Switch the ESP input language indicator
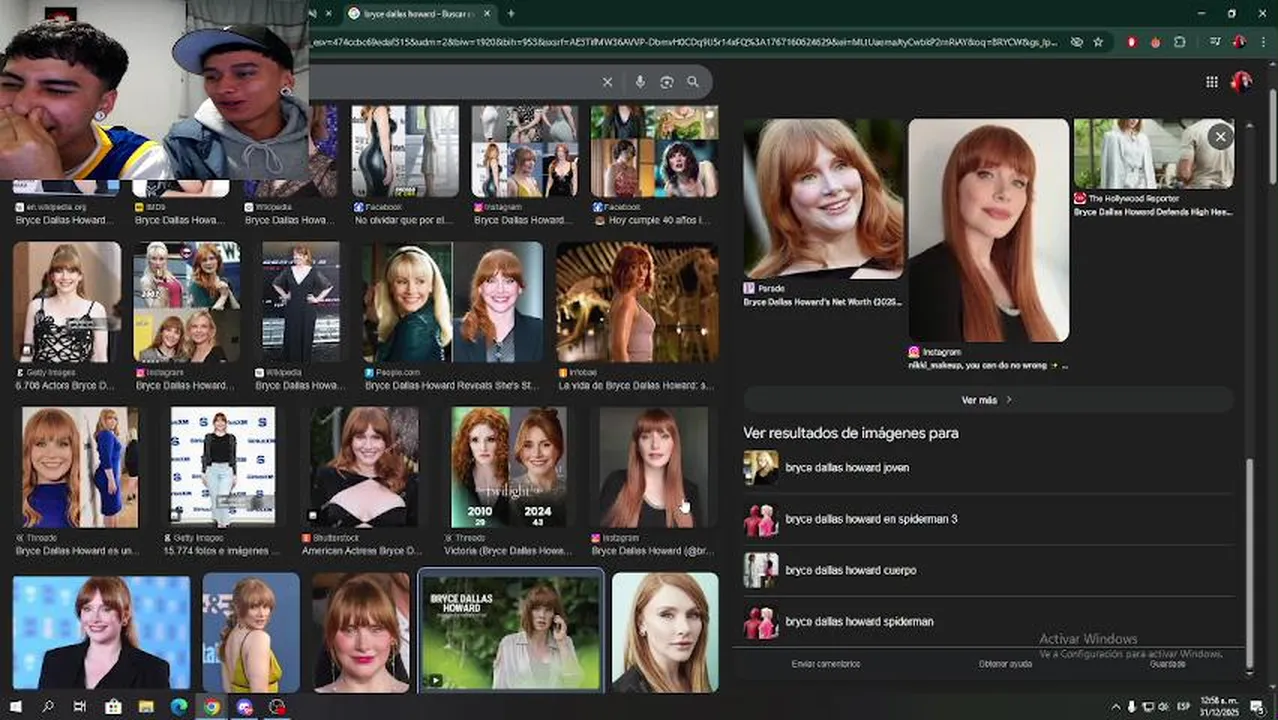 1184,707
